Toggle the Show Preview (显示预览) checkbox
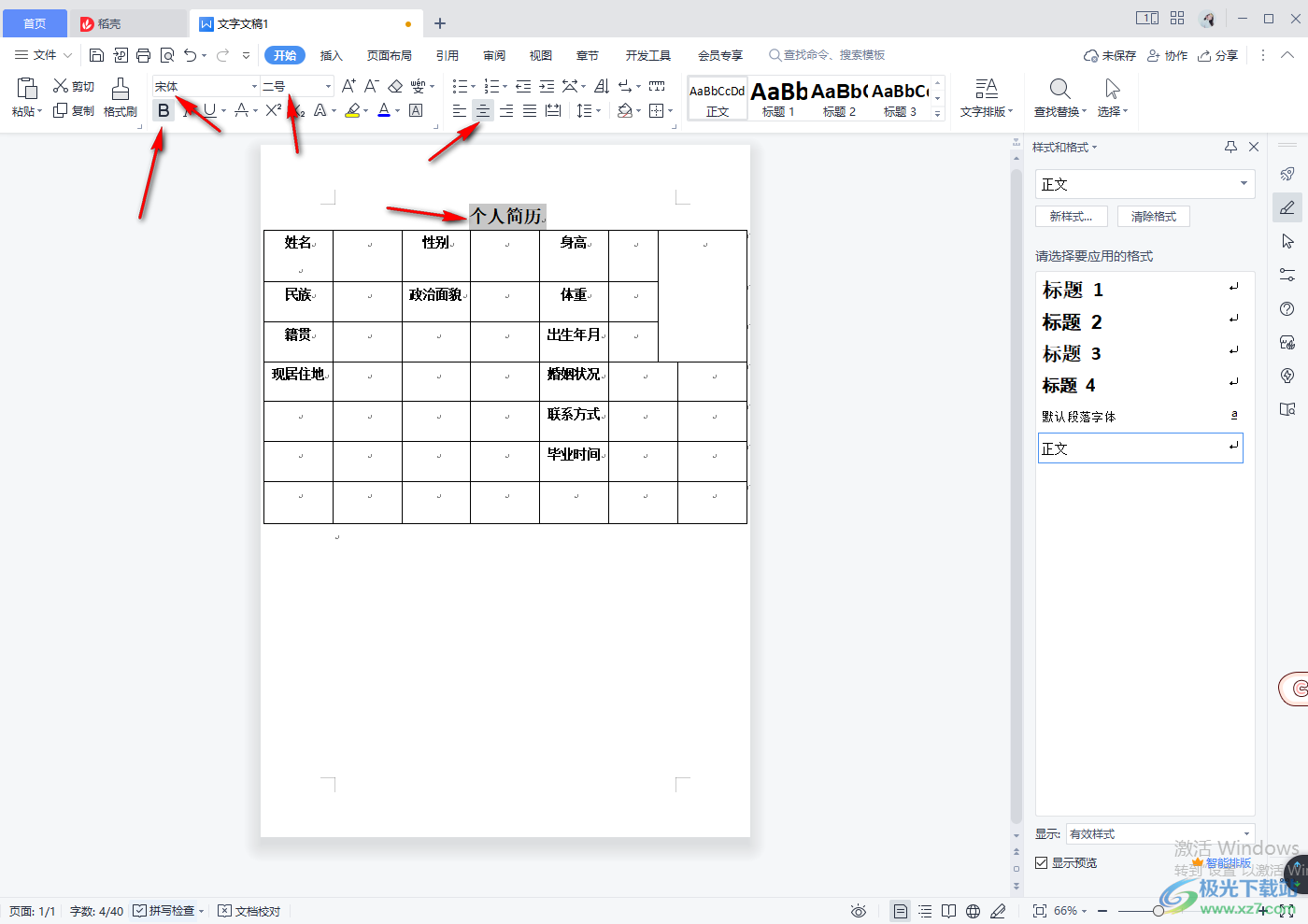Screen dimensions: 1308x924 tap(1041, 862)
